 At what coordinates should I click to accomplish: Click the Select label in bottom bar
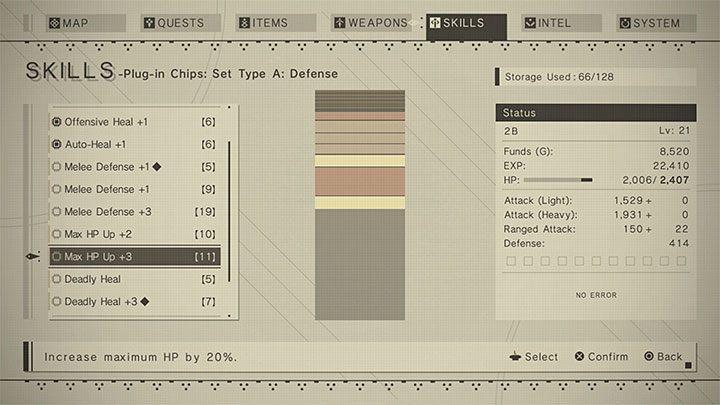[x=541, y=357]
